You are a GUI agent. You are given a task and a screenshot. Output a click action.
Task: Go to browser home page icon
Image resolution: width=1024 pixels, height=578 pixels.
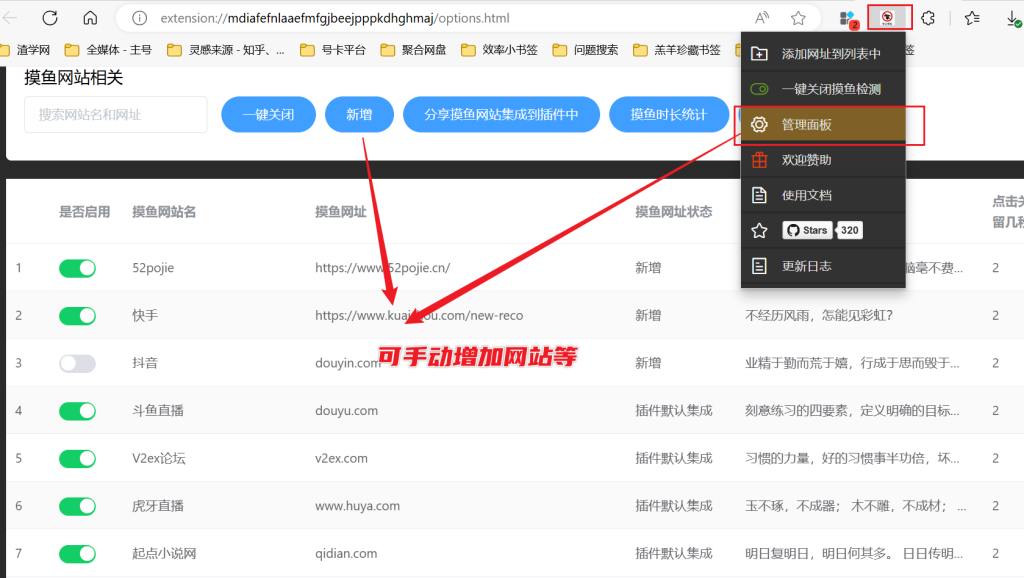click(x=90, y=18)
